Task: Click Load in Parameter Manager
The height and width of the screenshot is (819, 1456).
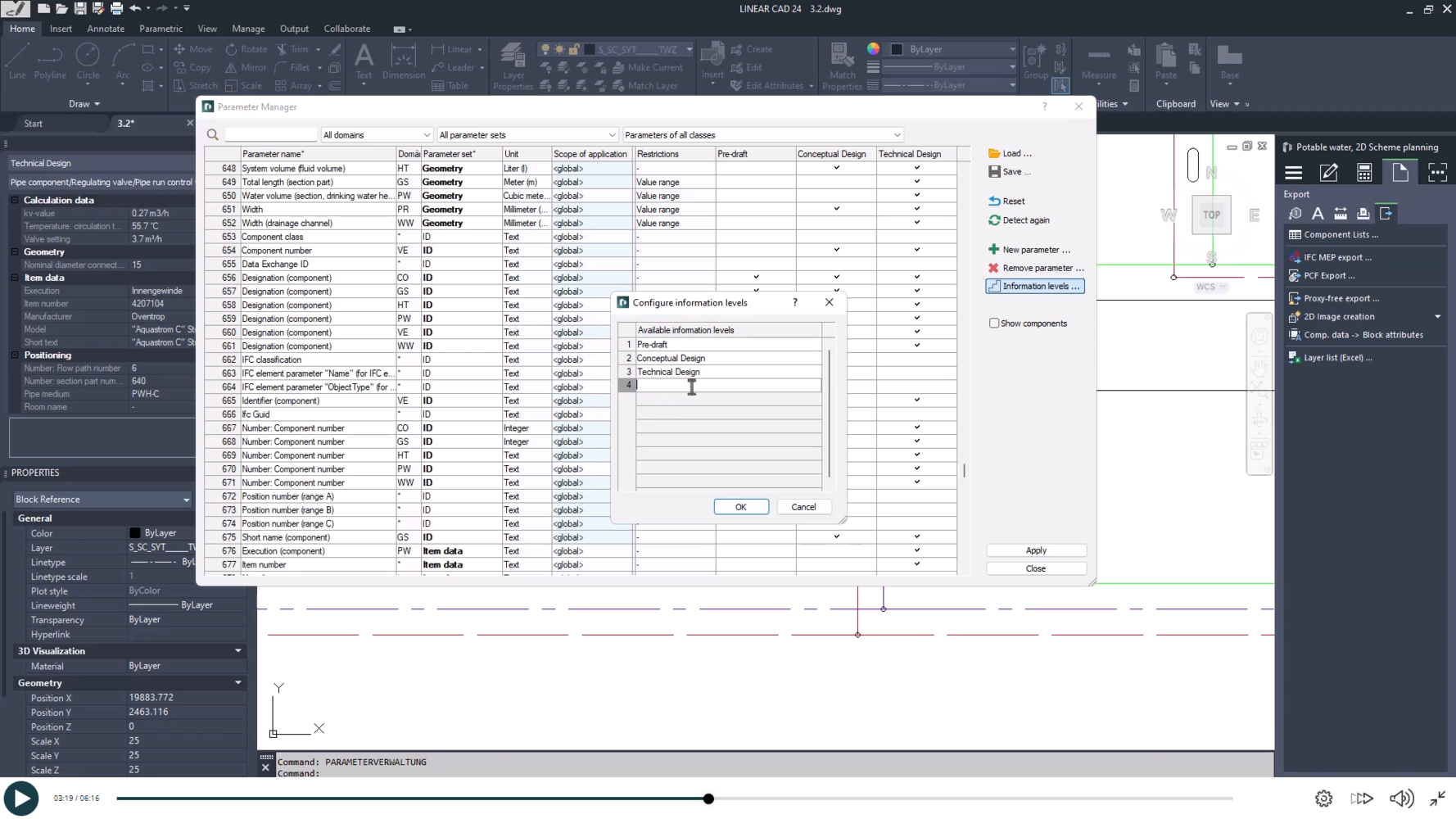Action: [1010, 153]
